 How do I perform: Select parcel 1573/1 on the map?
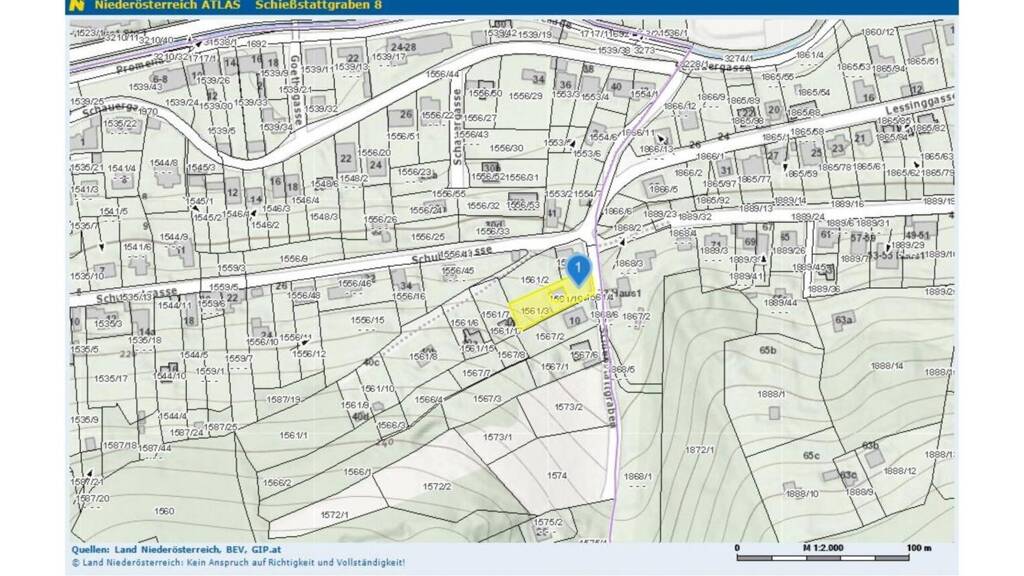click(x=497, y=437)
